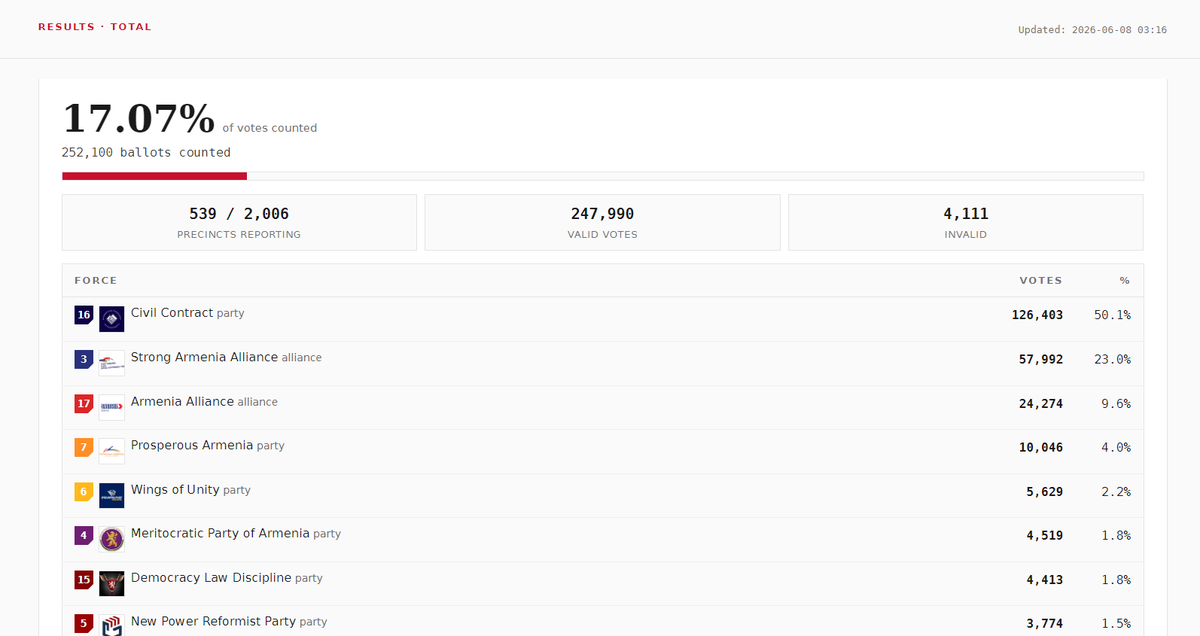Image resolution: width=1200 pixels, height=636 pixels.
Task: Click Wings of Unity's 5,629 votes
Action: tap(1045, 492)
